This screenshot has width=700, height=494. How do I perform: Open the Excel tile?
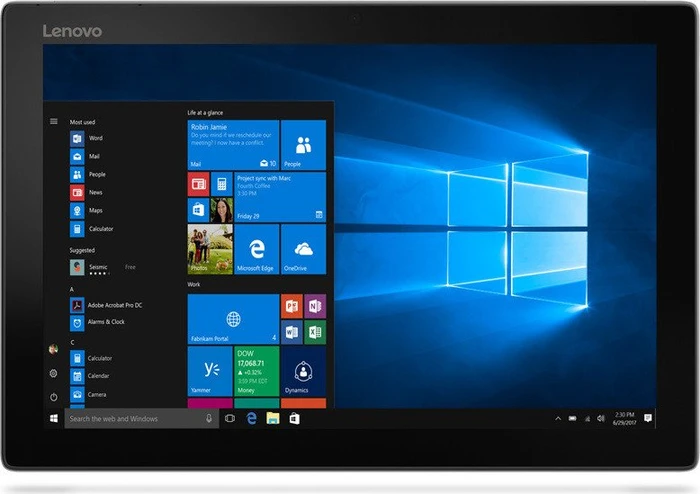coord(315,332)
